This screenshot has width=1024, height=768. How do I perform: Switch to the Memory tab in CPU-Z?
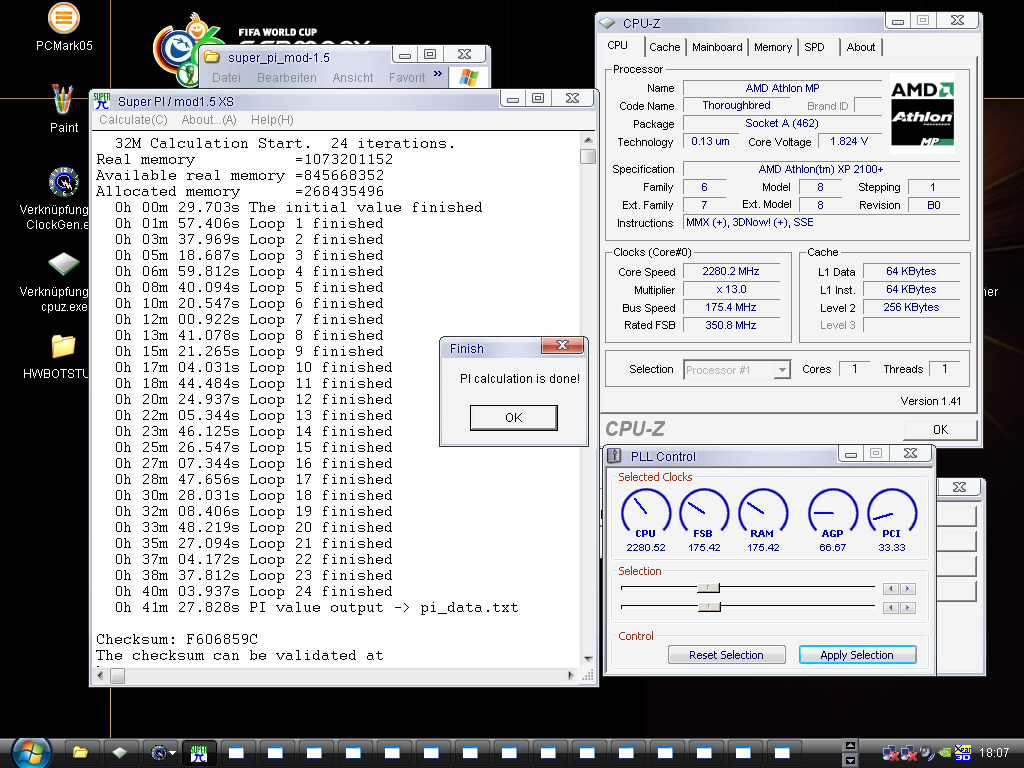pos(773,47)
